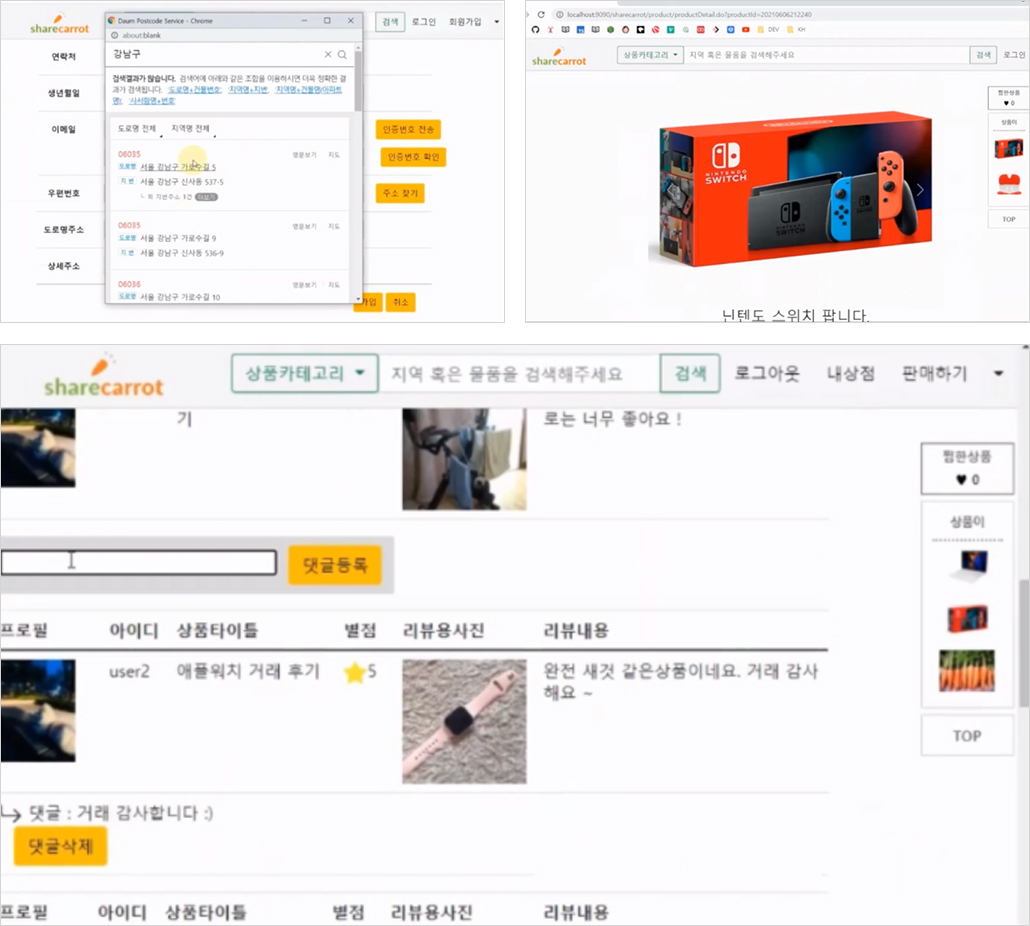Show the next Nintendo Switch image via the arrow
This screenshot has width=1030, height=926.
click(x=920, y=190)
